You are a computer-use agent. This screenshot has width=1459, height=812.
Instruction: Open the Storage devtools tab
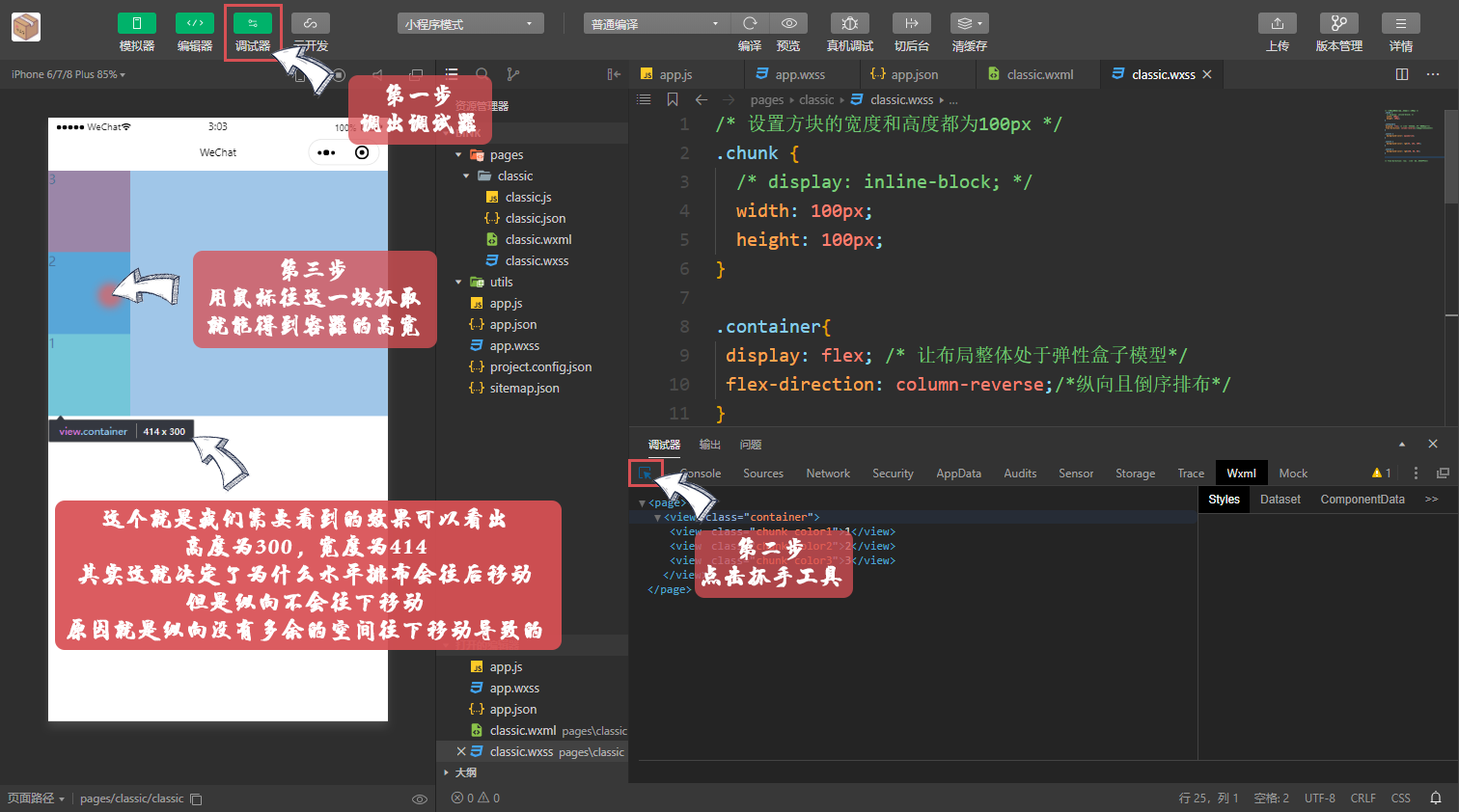[x=1135, y=474]
